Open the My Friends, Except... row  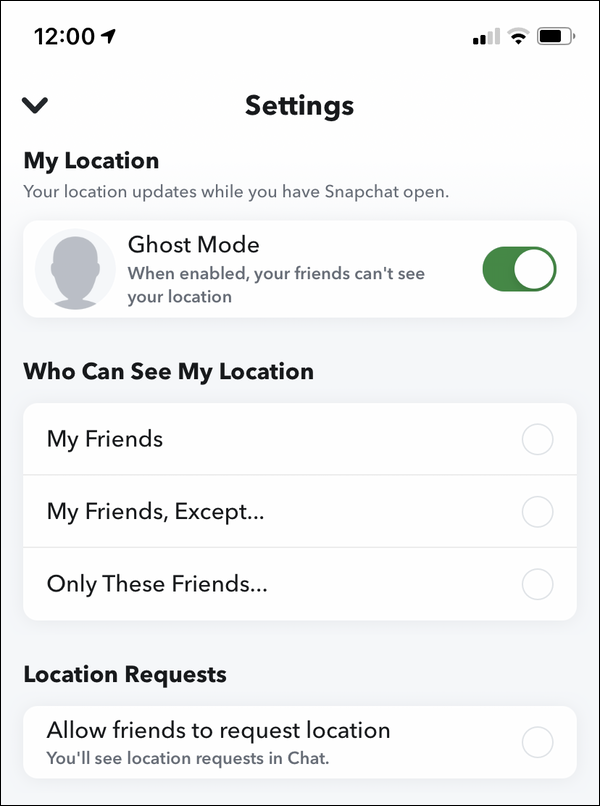coord(300,511)
